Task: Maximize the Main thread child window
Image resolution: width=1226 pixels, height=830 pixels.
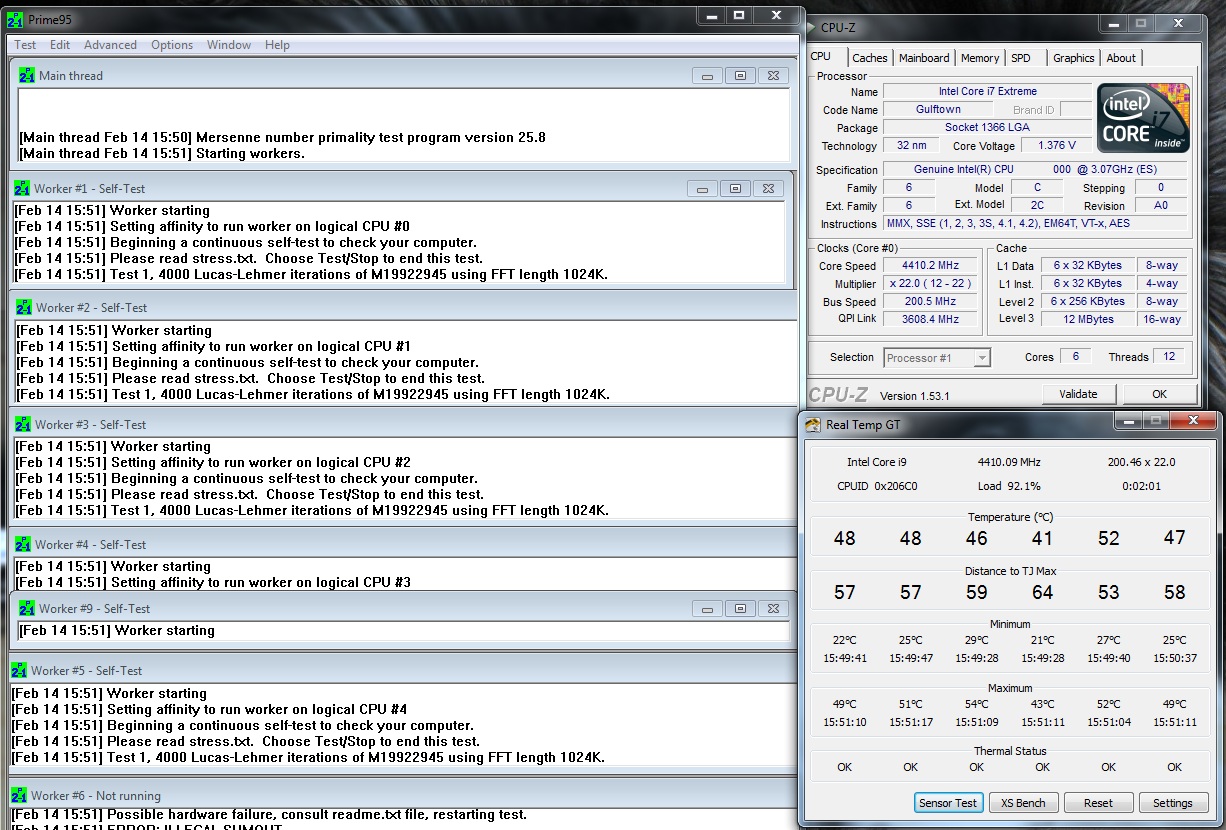Action: tap(740, 76)
